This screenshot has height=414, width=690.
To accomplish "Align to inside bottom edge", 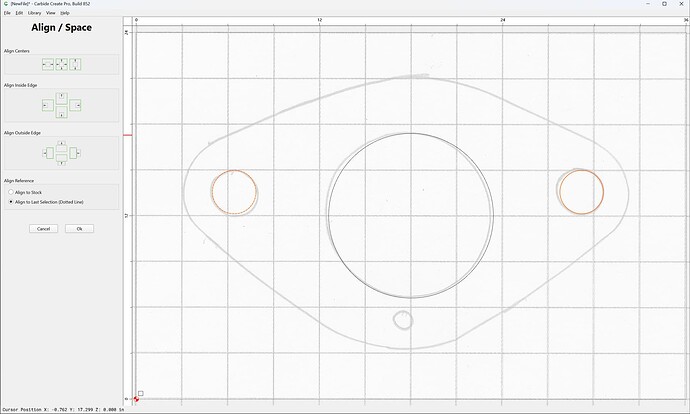I will point(62,112).
